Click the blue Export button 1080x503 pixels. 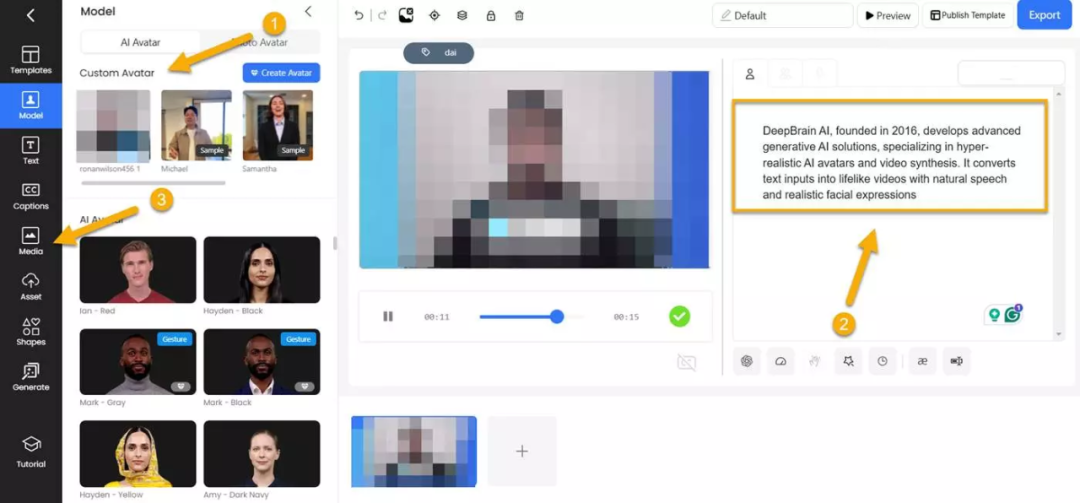point(1044,15)
